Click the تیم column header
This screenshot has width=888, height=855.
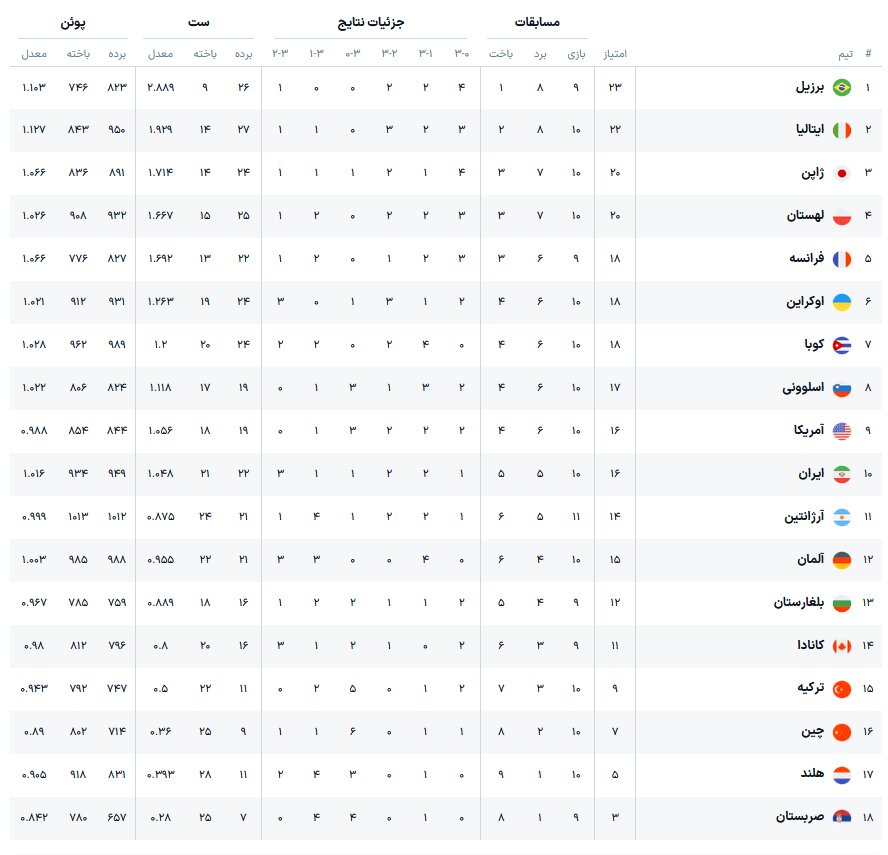845,53
